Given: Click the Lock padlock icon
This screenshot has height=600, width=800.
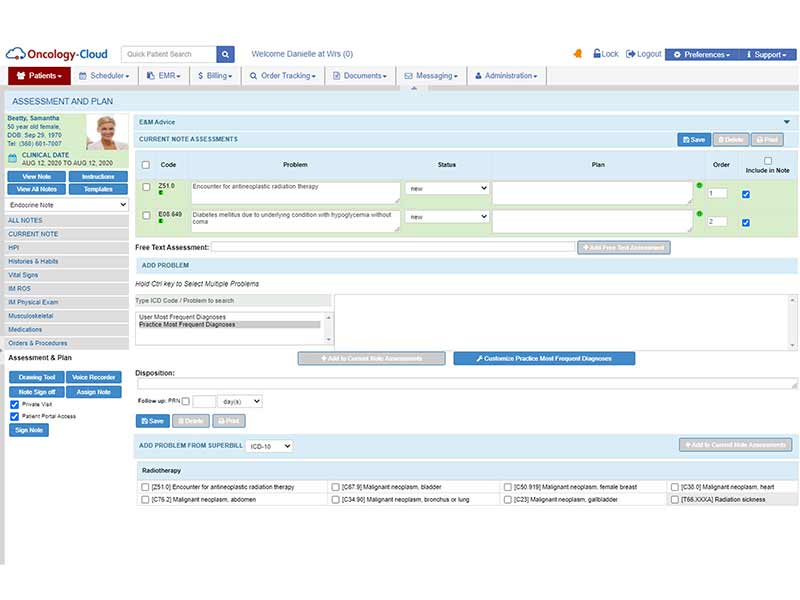Looking at the screenshot, I should 596,54.
